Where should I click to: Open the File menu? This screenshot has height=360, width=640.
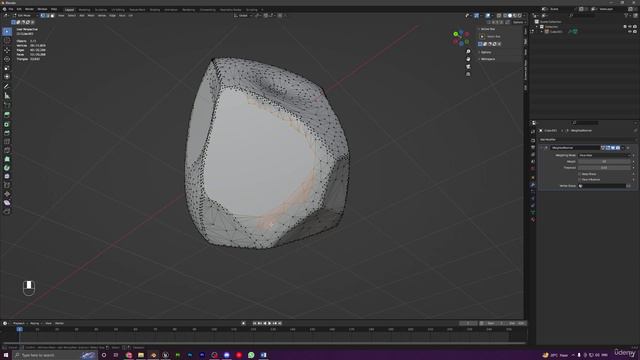[x=11, y=9]
